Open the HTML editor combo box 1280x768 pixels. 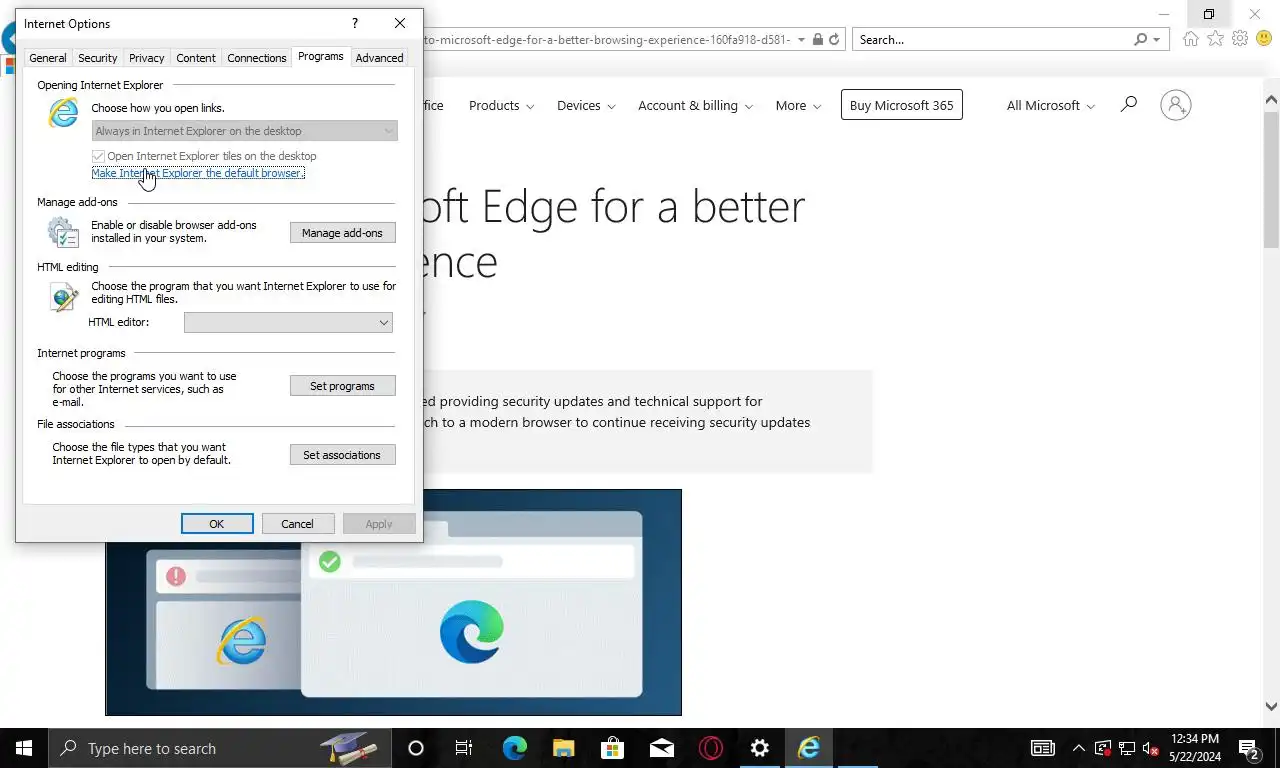tap(288, 322)
